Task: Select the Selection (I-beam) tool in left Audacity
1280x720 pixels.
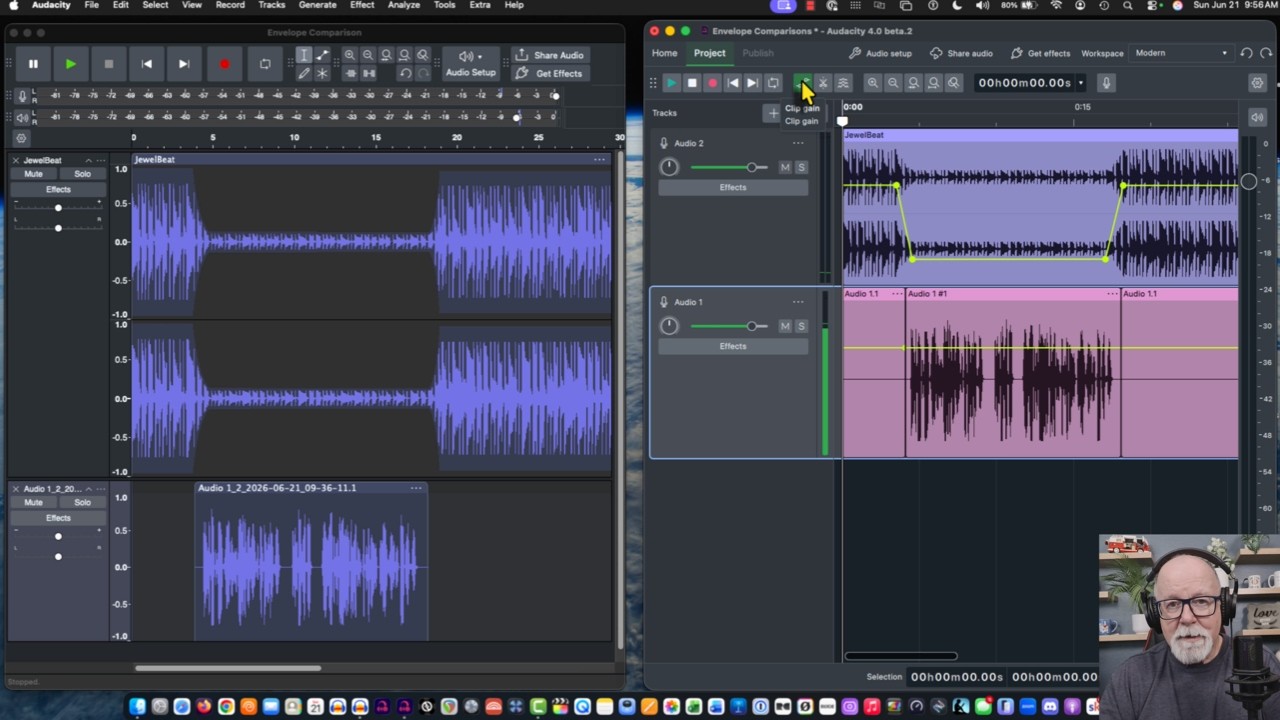Action: pyautogui.click(x=304, y=56)
